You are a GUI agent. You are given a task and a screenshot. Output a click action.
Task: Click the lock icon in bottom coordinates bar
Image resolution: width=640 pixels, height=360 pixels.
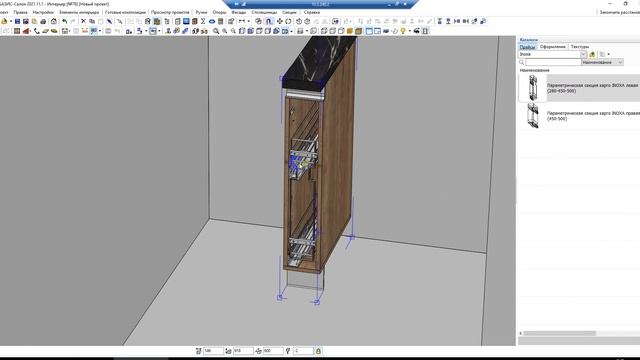click(x=318, y=351)
